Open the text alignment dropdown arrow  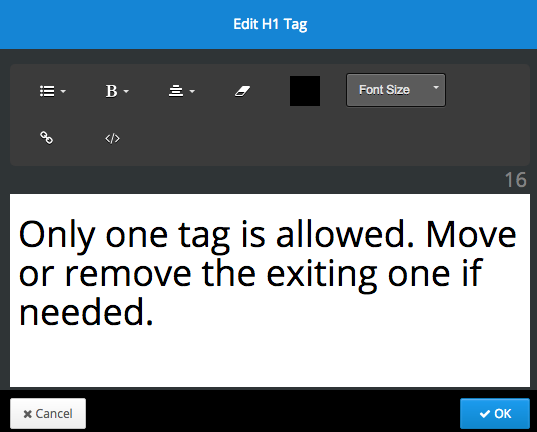[x=192, y=91]
